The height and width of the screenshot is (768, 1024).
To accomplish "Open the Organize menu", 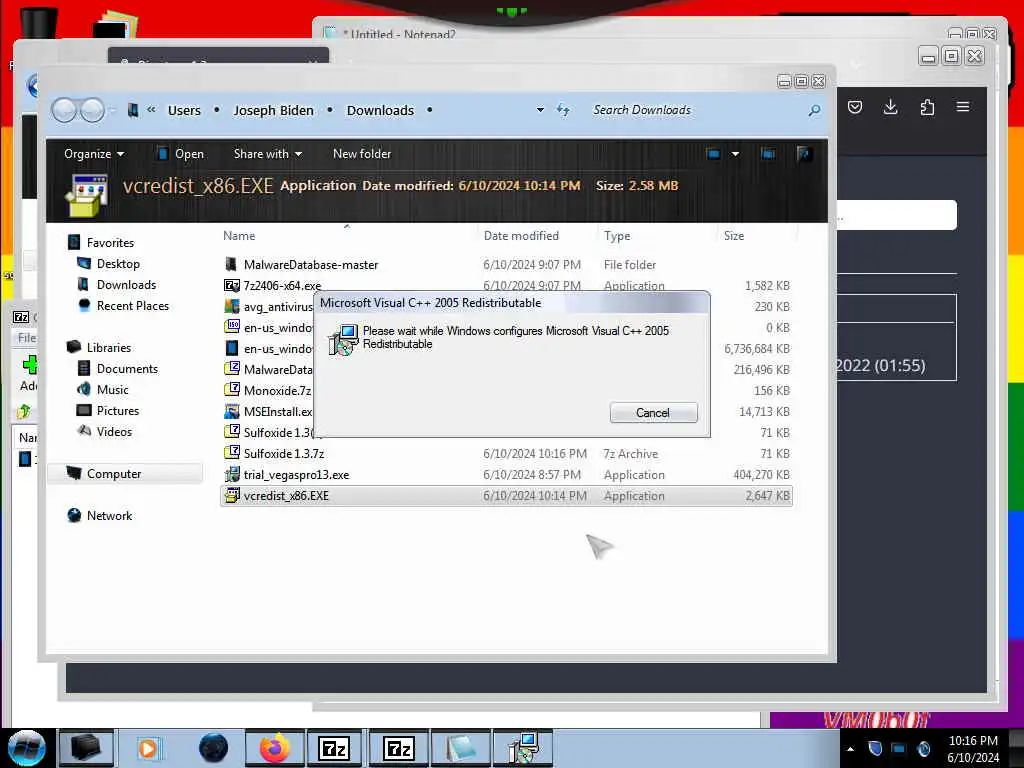I will click(93, 154).
